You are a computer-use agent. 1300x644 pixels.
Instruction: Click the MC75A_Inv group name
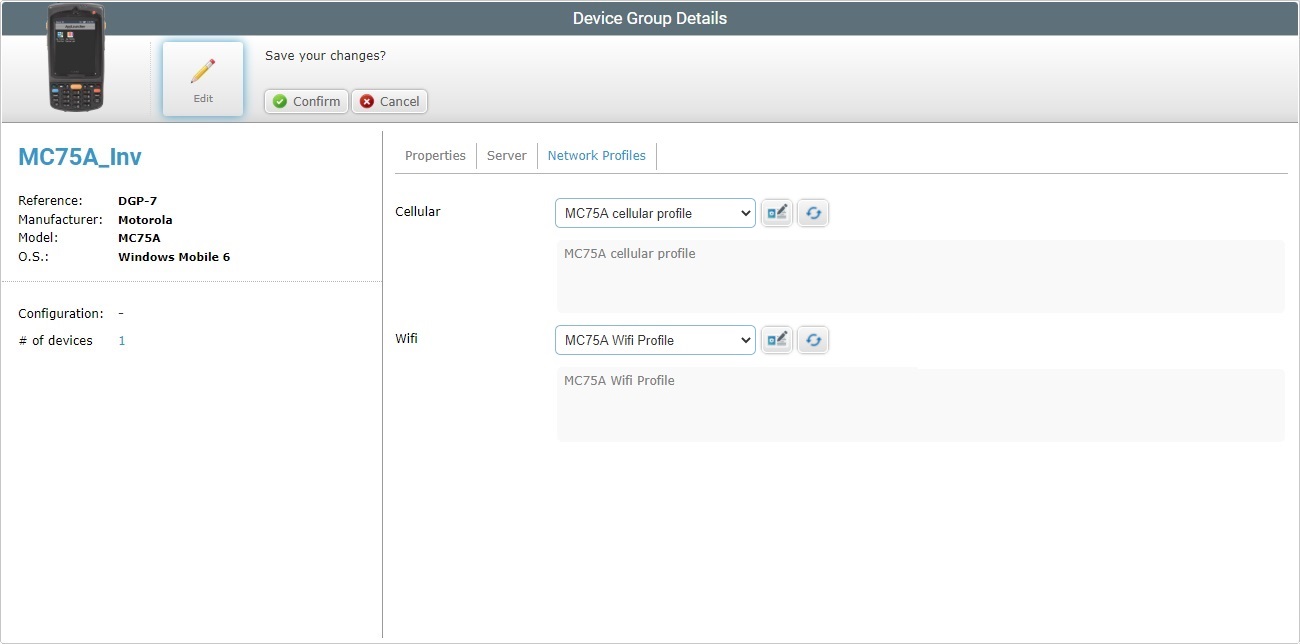[80, 156]
